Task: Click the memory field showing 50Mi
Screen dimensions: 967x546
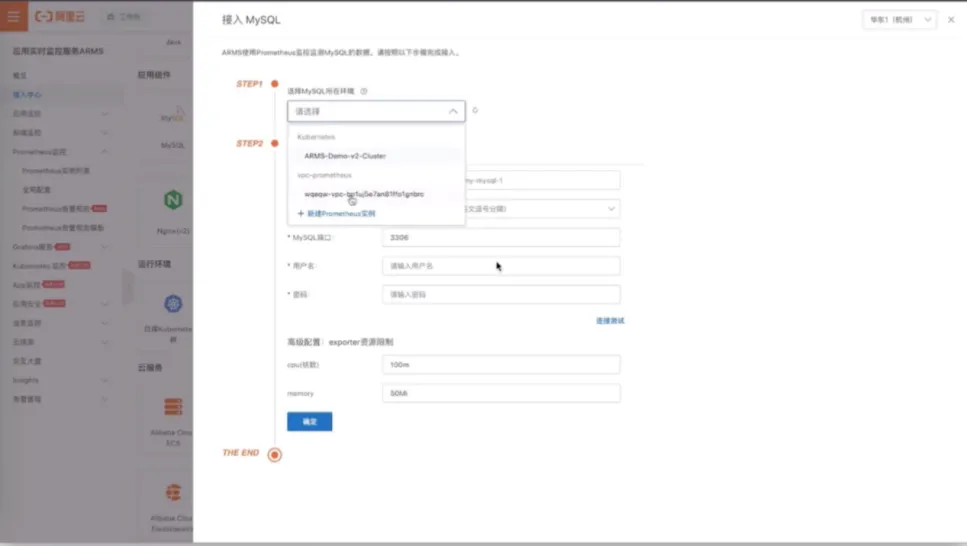Action: (501, 393)
